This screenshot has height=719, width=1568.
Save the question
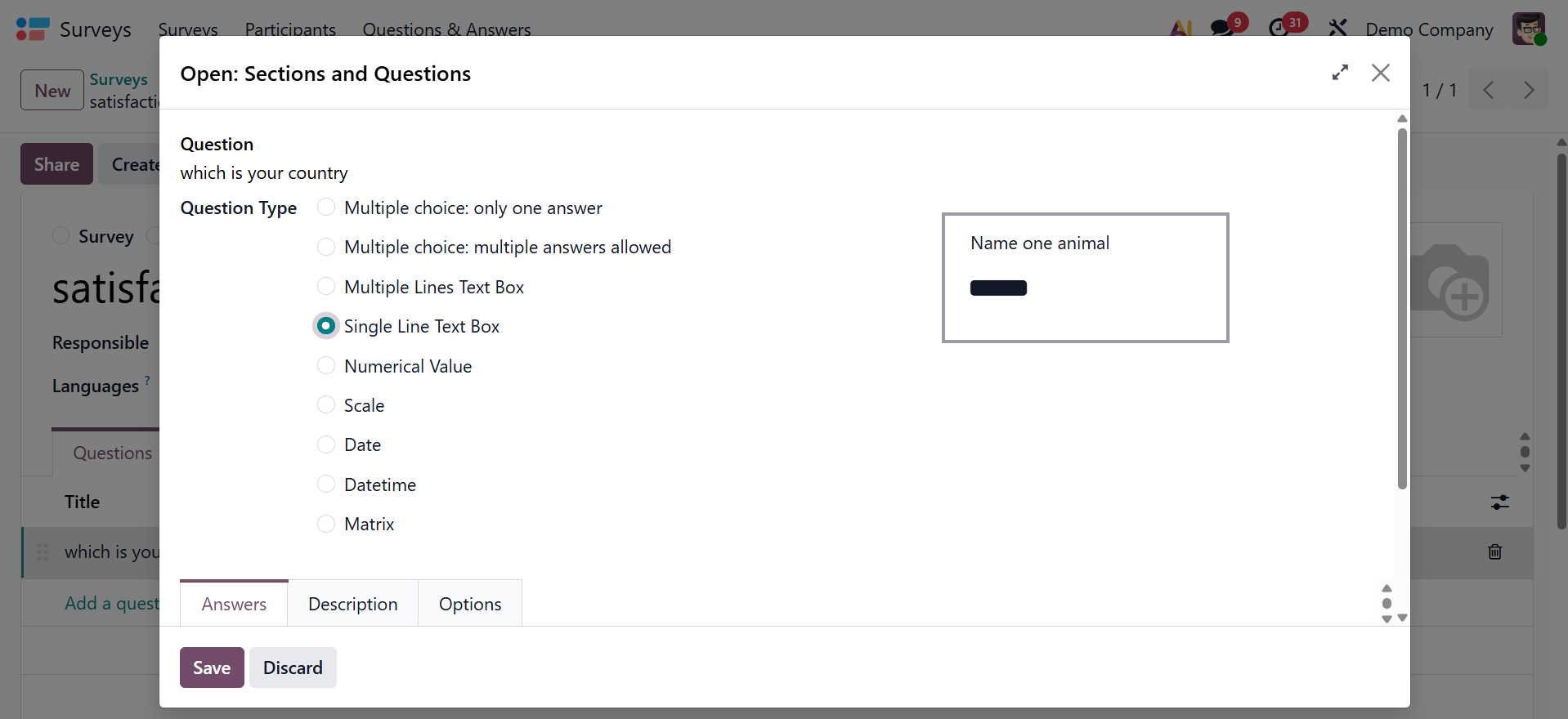coord(212,668)
